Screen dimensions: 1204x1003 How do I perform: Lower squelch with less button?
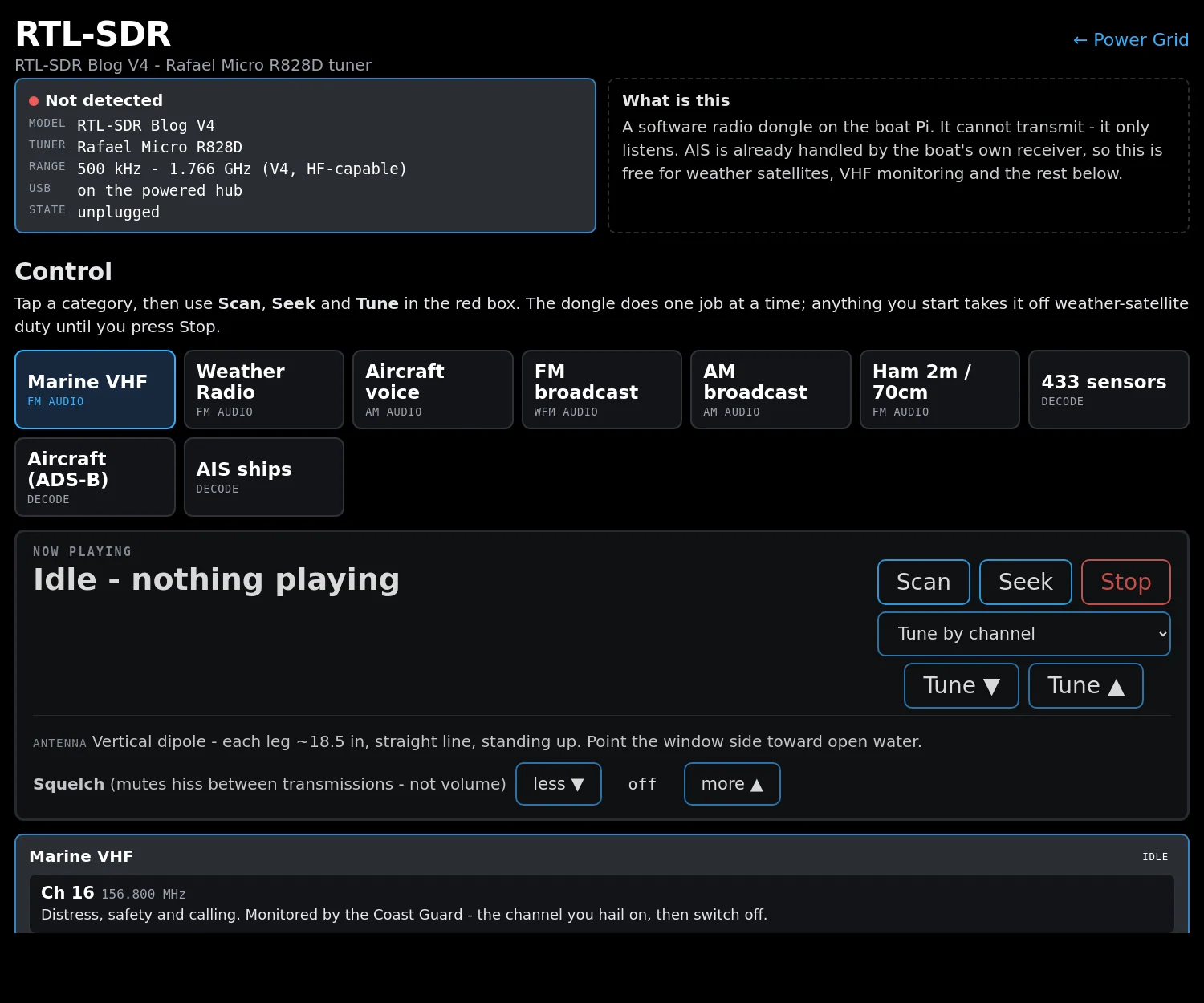click(559, 784)
